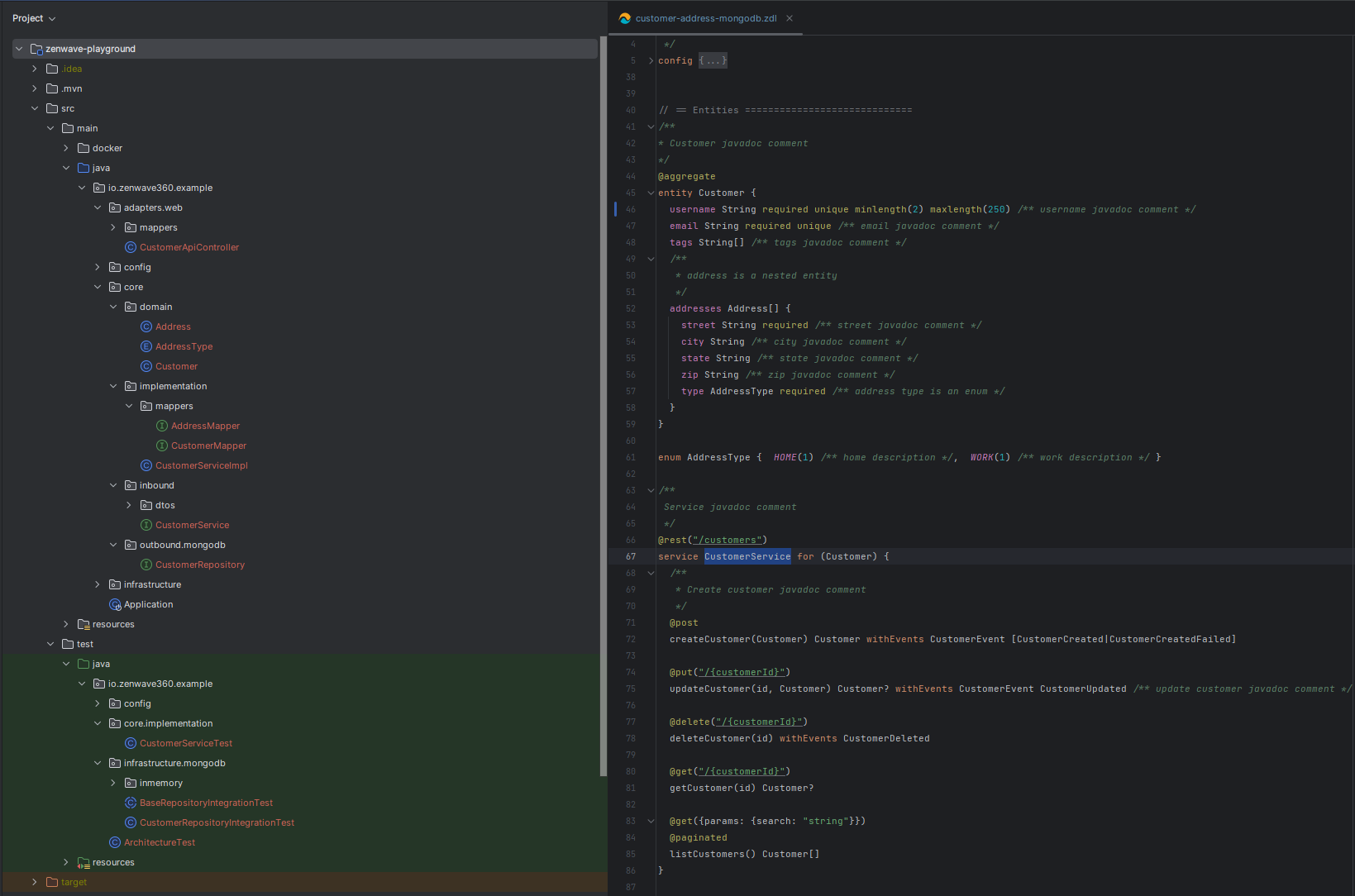
Task: Select the CustomerService tree item
Action: click(192, 525)
